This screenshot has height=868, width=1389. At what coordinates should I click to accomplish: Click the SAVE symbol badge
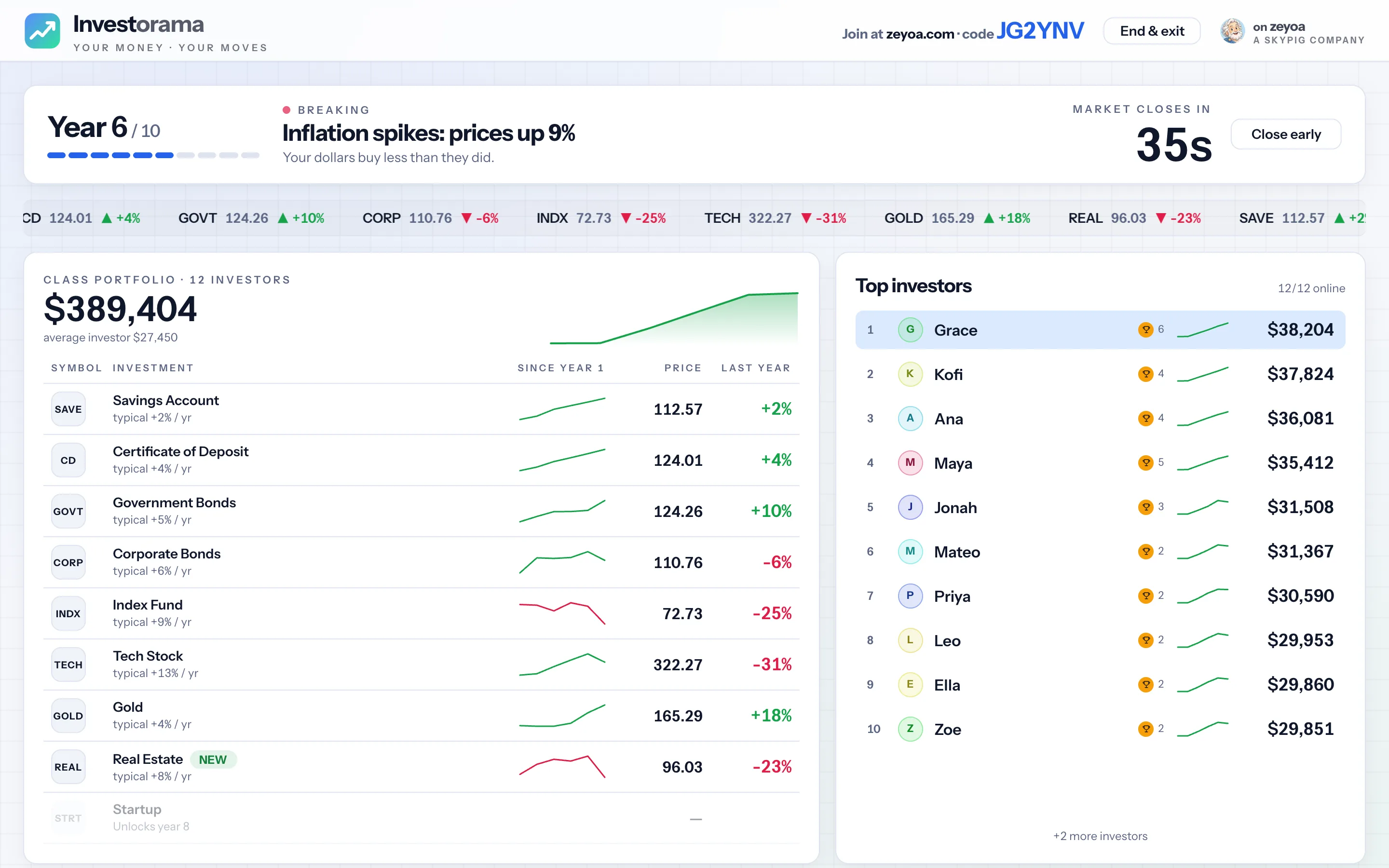coord(68,409)
